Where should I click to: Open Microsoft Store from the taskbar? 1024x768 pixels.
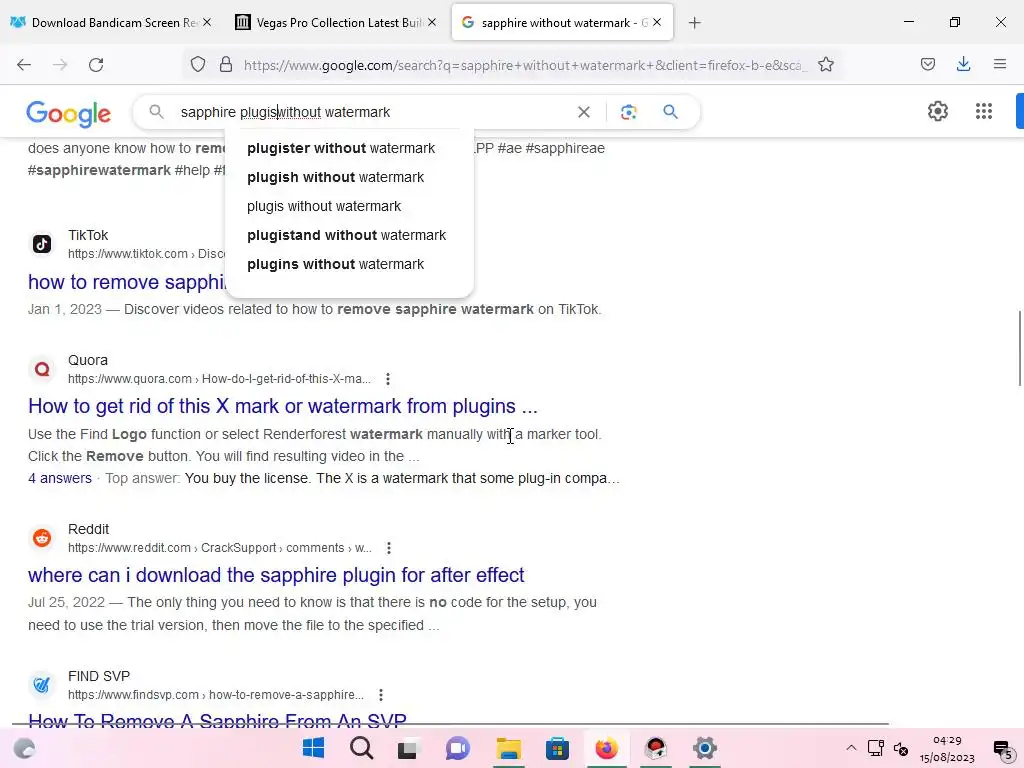pyautogui.click(x=557, y=748)
